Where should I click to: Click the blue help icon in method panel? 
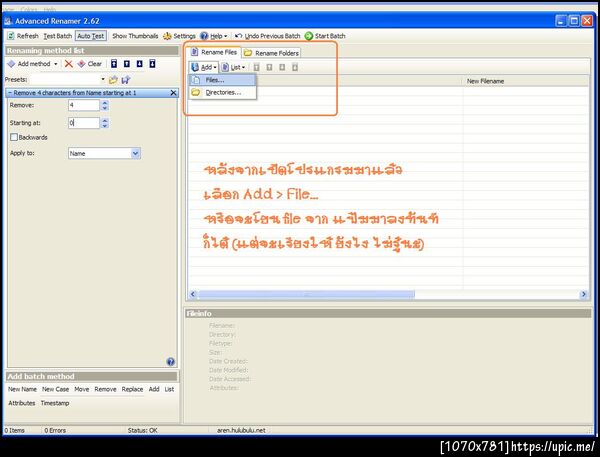[171, 361]
